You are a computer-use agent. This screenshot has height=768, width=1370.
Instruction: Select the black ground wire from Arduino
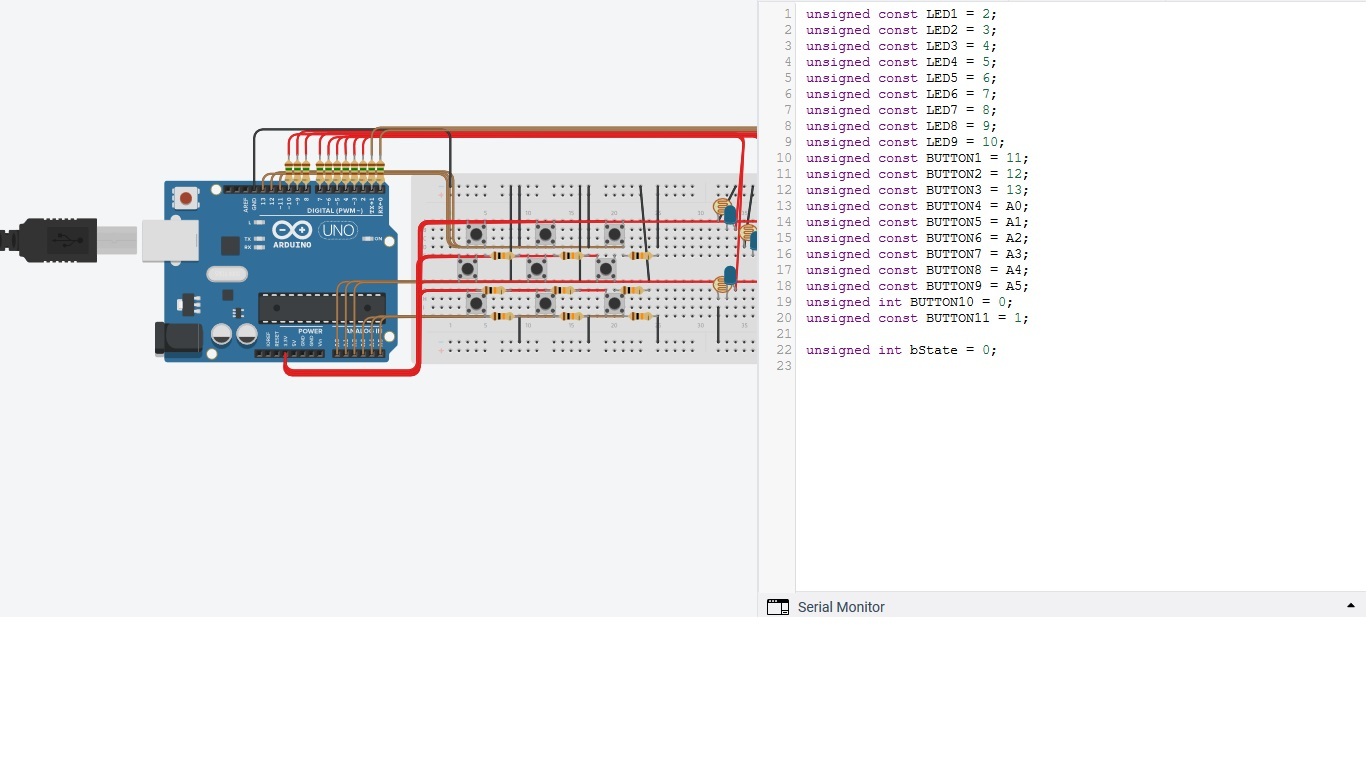[352, 130]
